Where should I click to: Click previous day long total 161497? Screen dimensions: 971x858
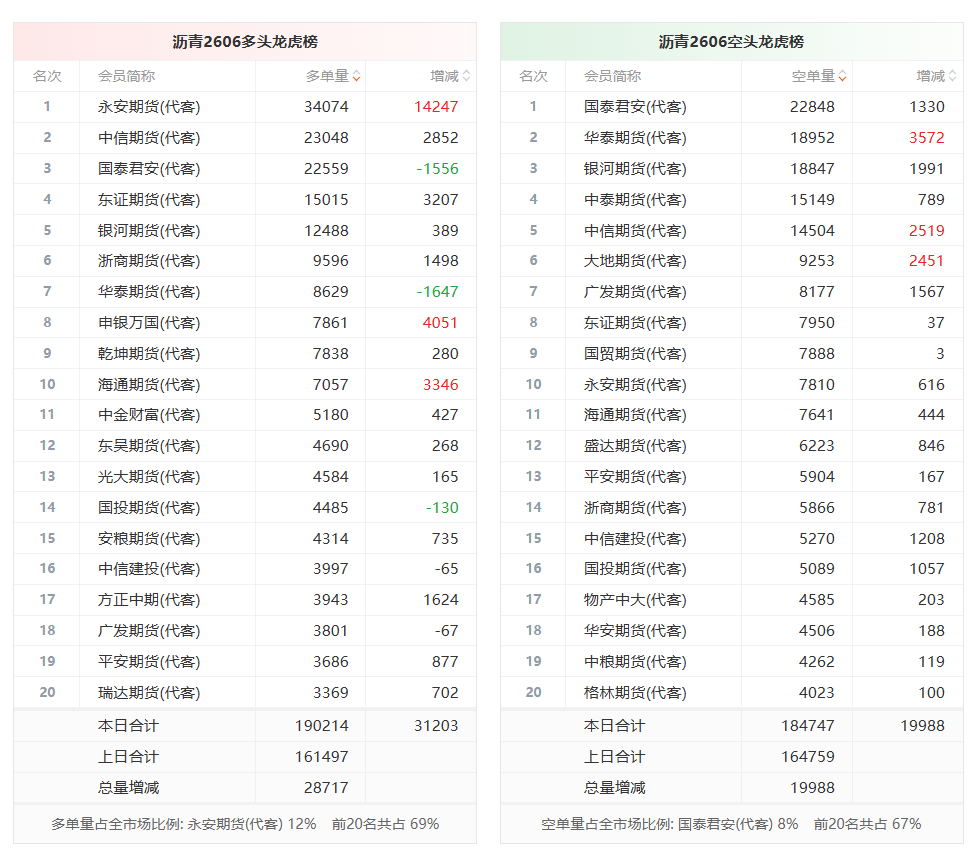point(322,756)
